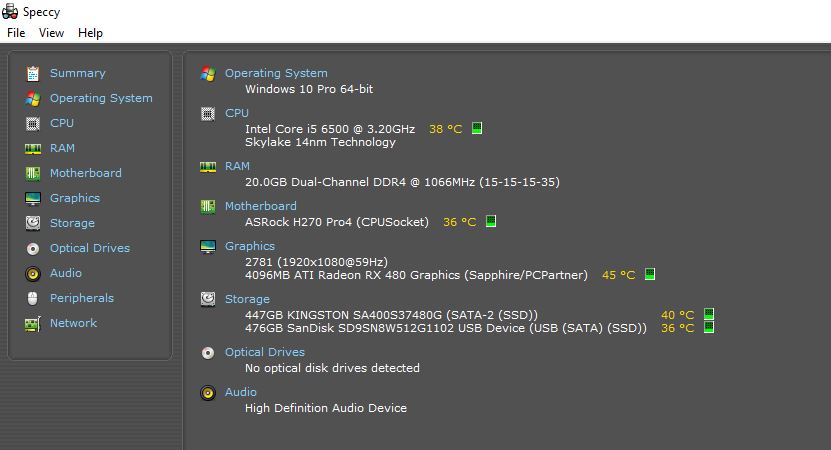The height and width of the screenshot is (450, 831).
Task: Click the Radeon RX 480 temperature indicator icon
Action: (650, 274)
